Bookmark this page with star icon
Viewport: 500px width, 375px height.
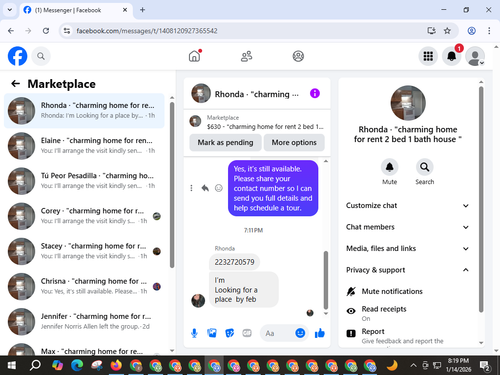pos(447,31)
